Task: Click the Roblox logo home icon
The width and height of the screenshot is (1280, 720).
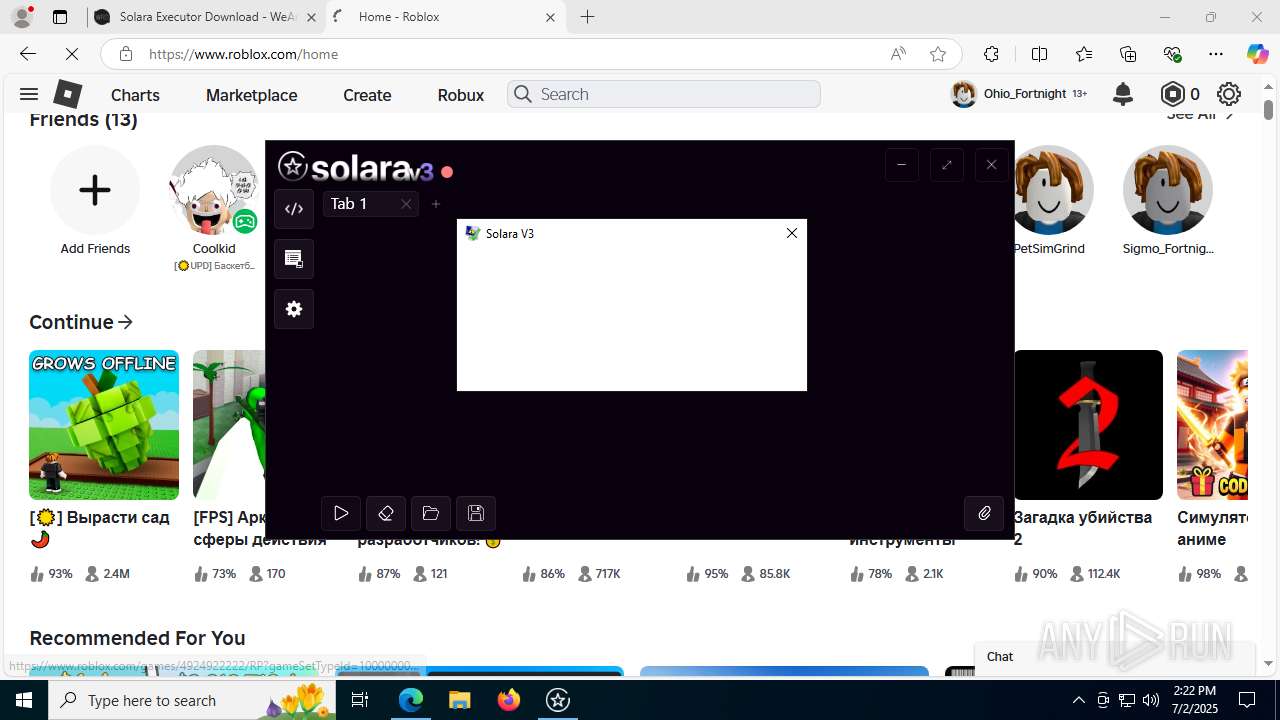Action: 67,94
